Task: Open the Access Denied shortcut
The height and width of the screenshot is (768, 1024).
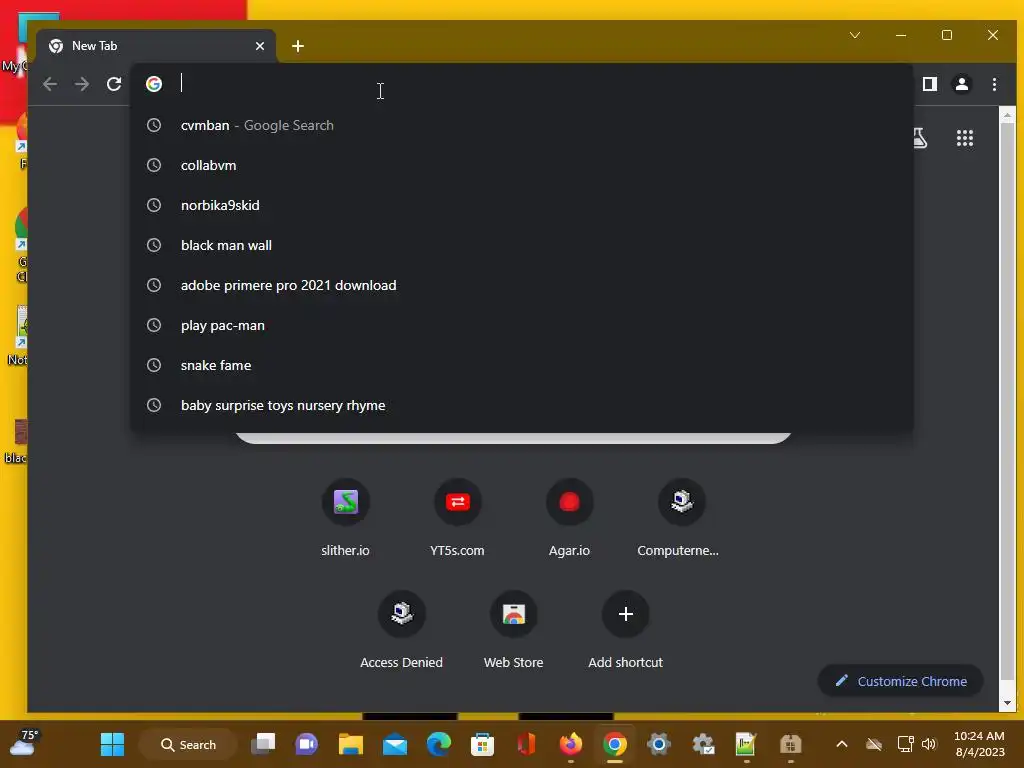Action: pyautogui.click(x=402, y=628)
